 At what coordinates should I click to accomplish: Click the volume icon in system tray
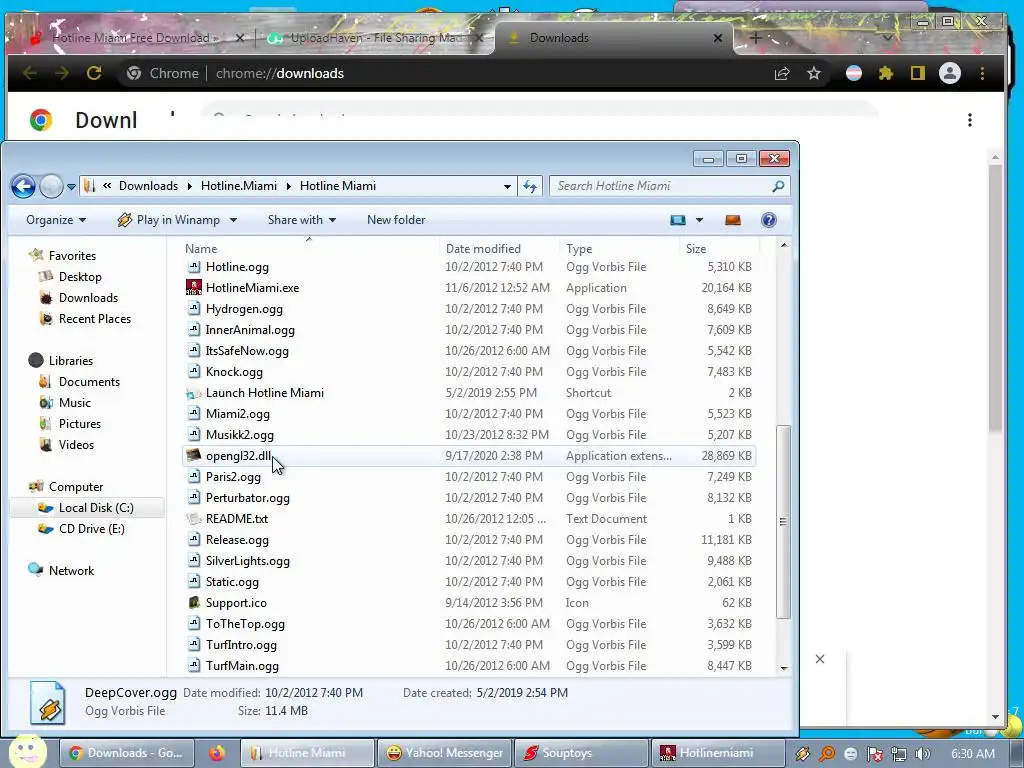923,754
